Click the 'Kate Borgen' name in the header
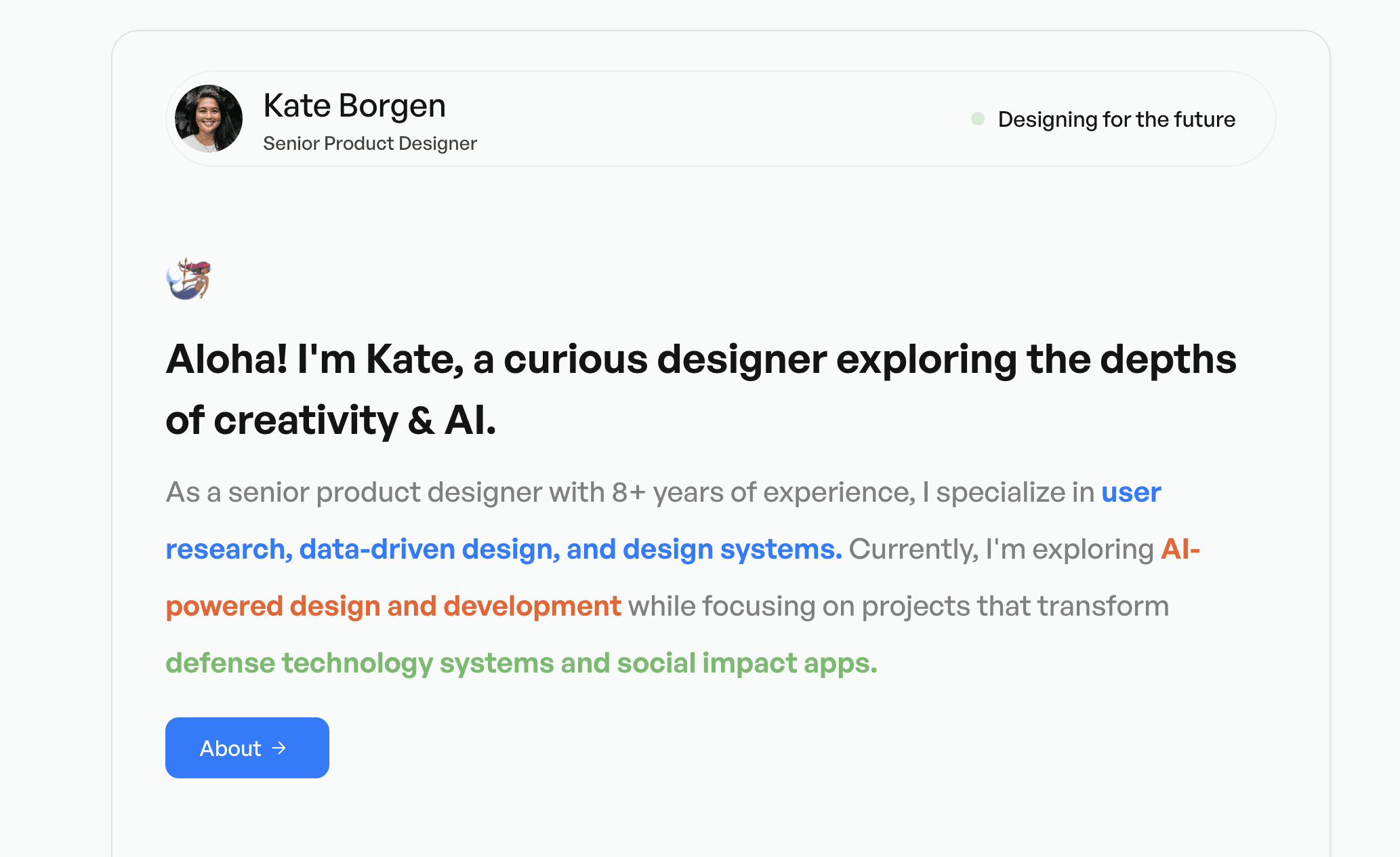The width and height of the screenshot is (1400, 857). [x=354, y=105]
